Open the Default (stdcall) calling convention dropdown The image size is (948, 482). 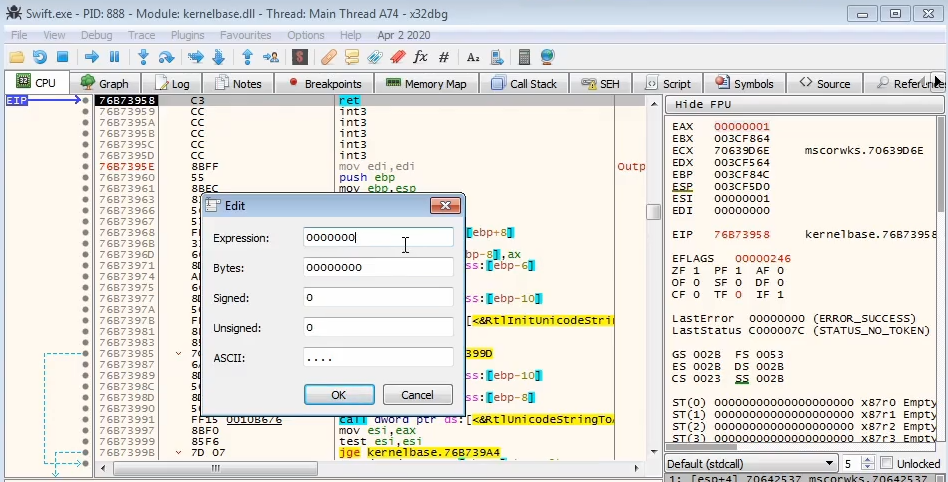tap(750, 464)
